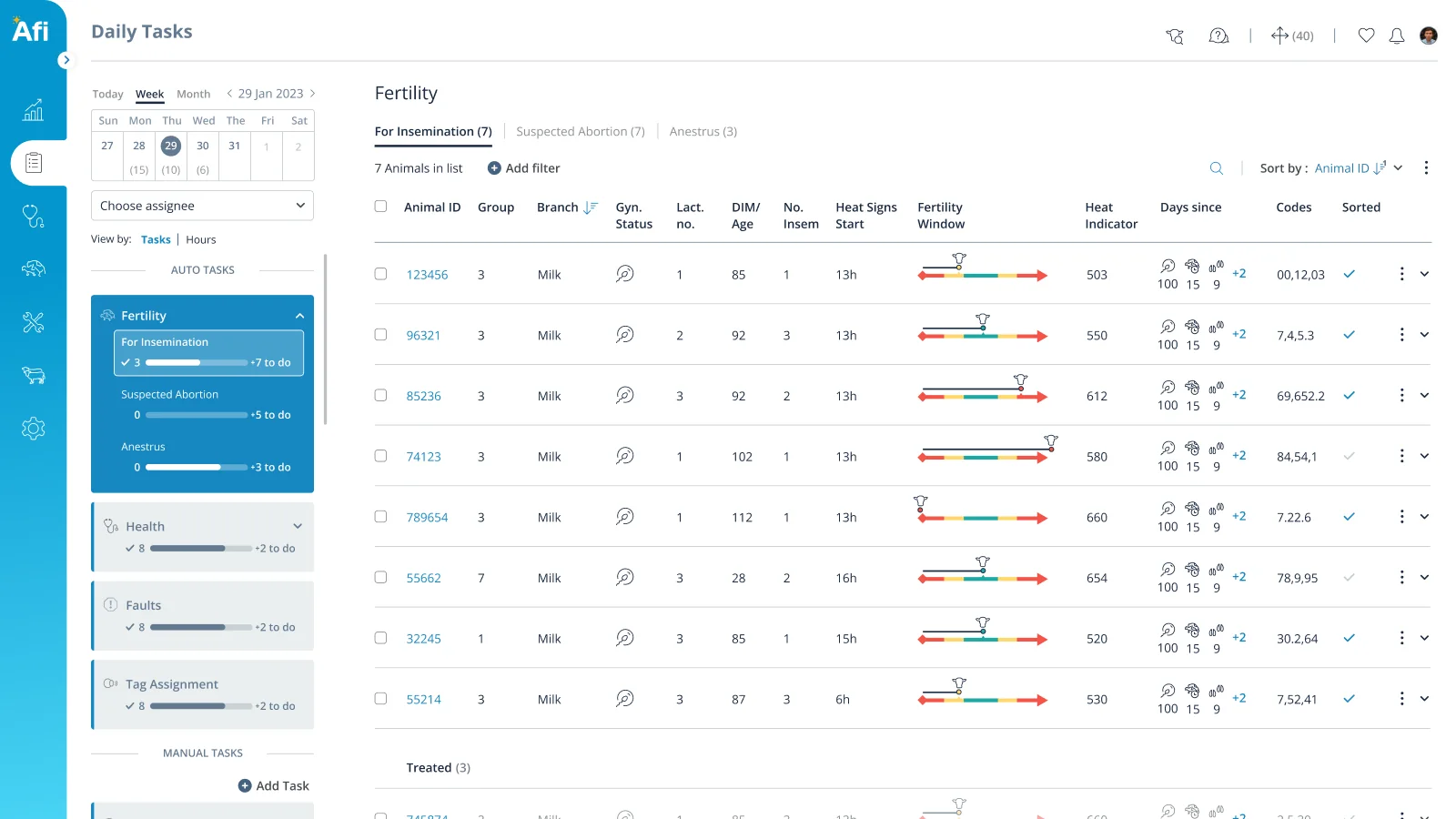Viewport: 1456px width, 819px height.
Task: Open the settings gear sidebar icon
Action: tap(33, 429)
